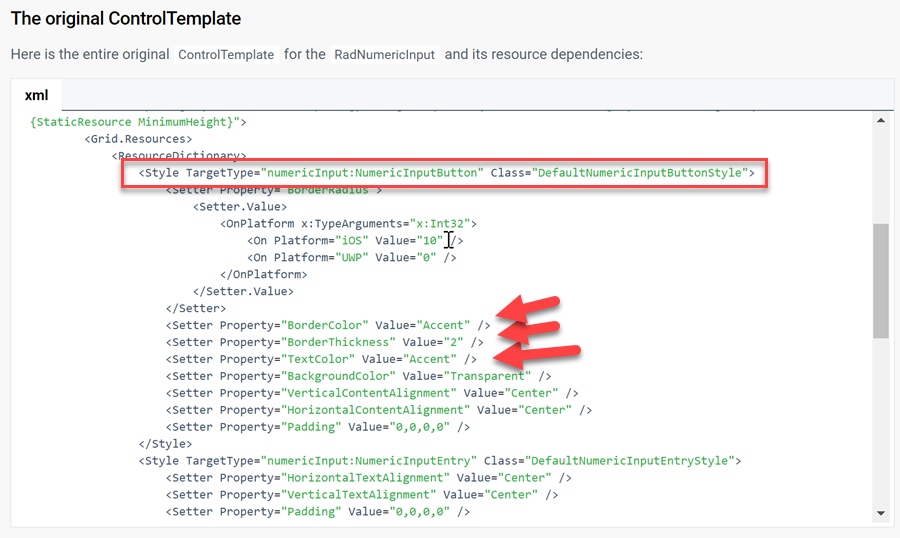Click the TextColor Setter line
This screenshot has height=538, width=900.
(321, 359)
